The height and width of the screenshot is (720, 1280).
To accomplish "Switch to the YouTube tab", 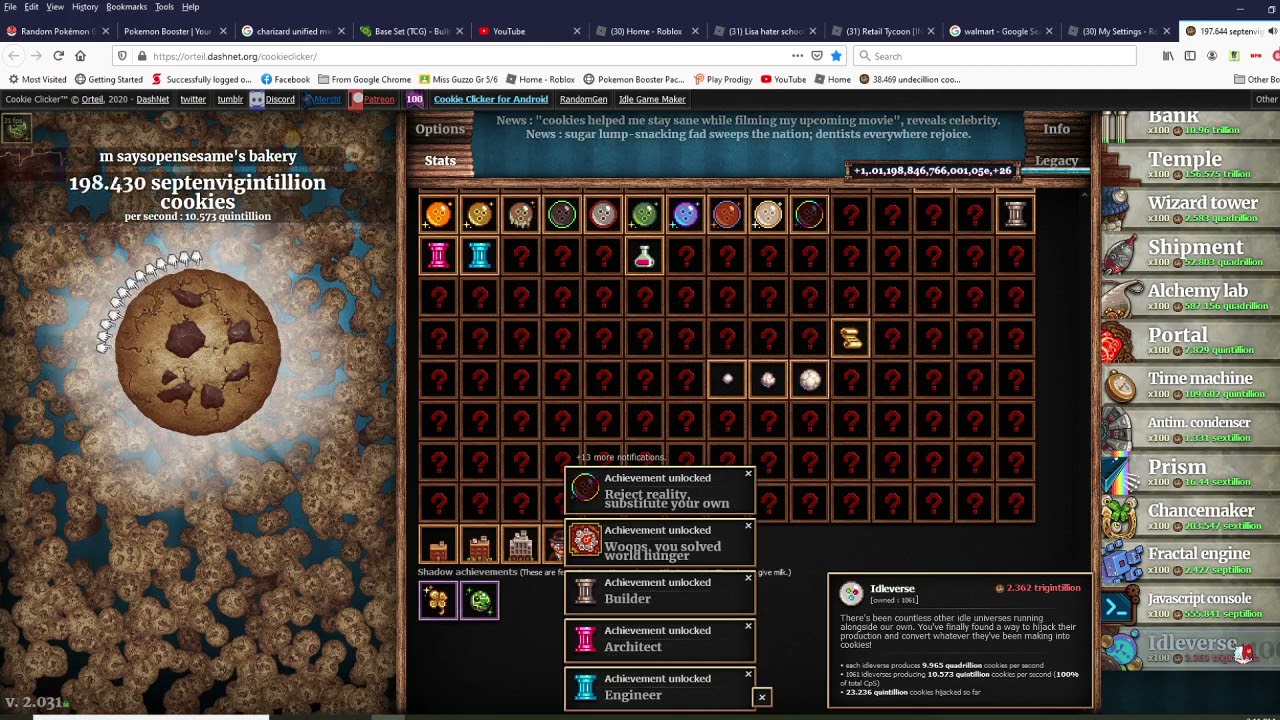I will click(529, 31).
